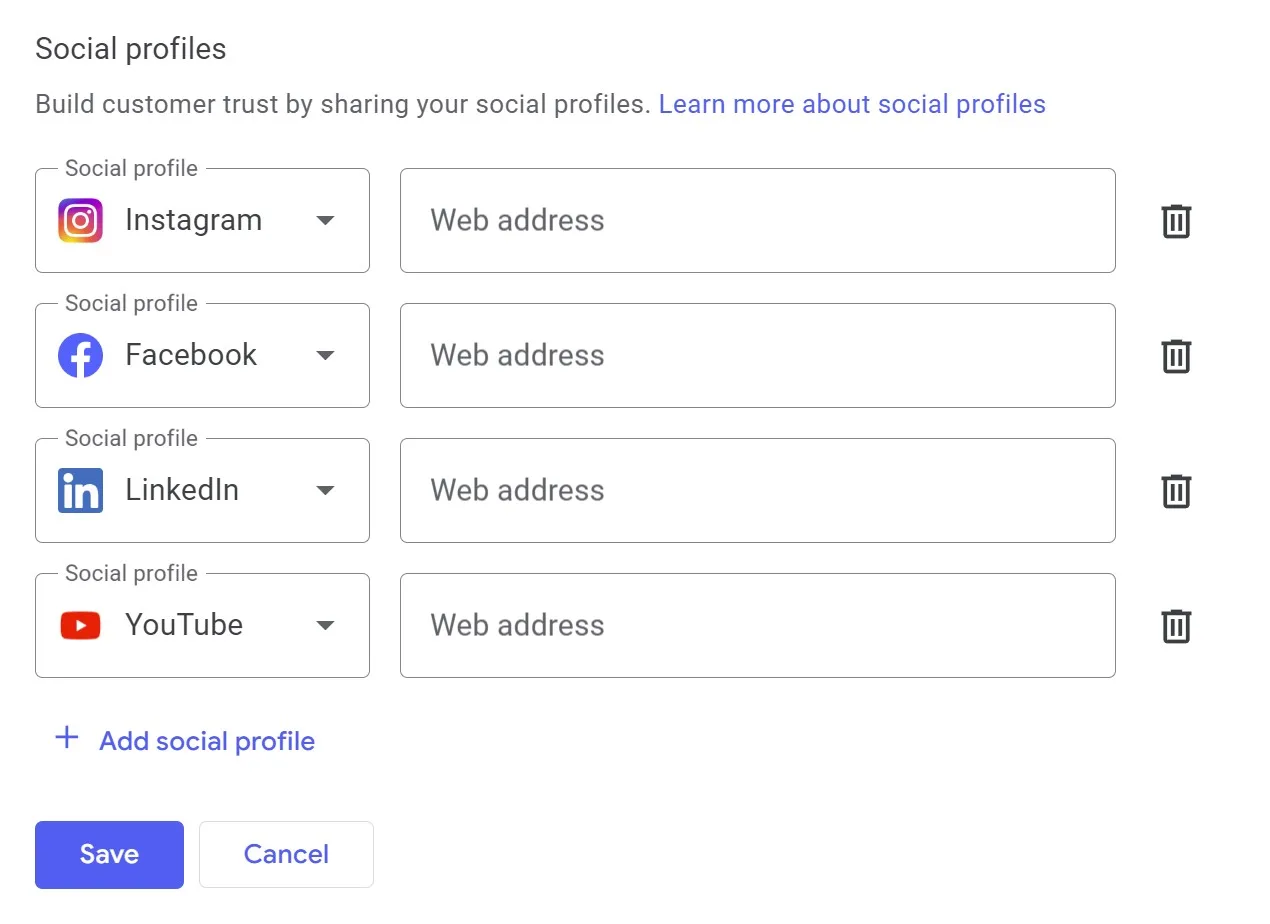Delete the LinkedIn profile row
The image size is (1270, 924).
pos(1175,491)
